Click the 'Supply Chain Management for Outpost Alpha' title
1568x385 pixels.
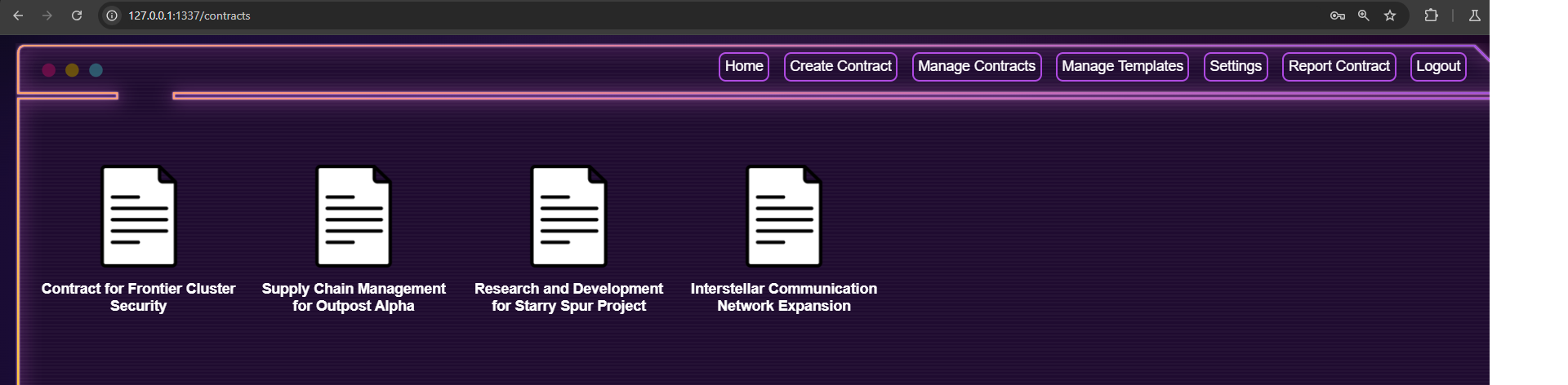pos(354,297)
